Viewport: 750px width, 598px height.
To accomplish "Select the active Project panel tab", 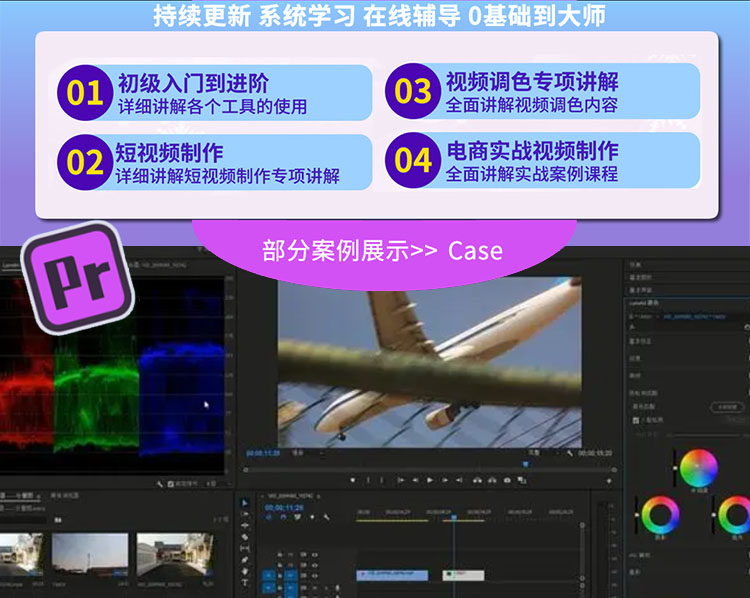I will (19, 496).
